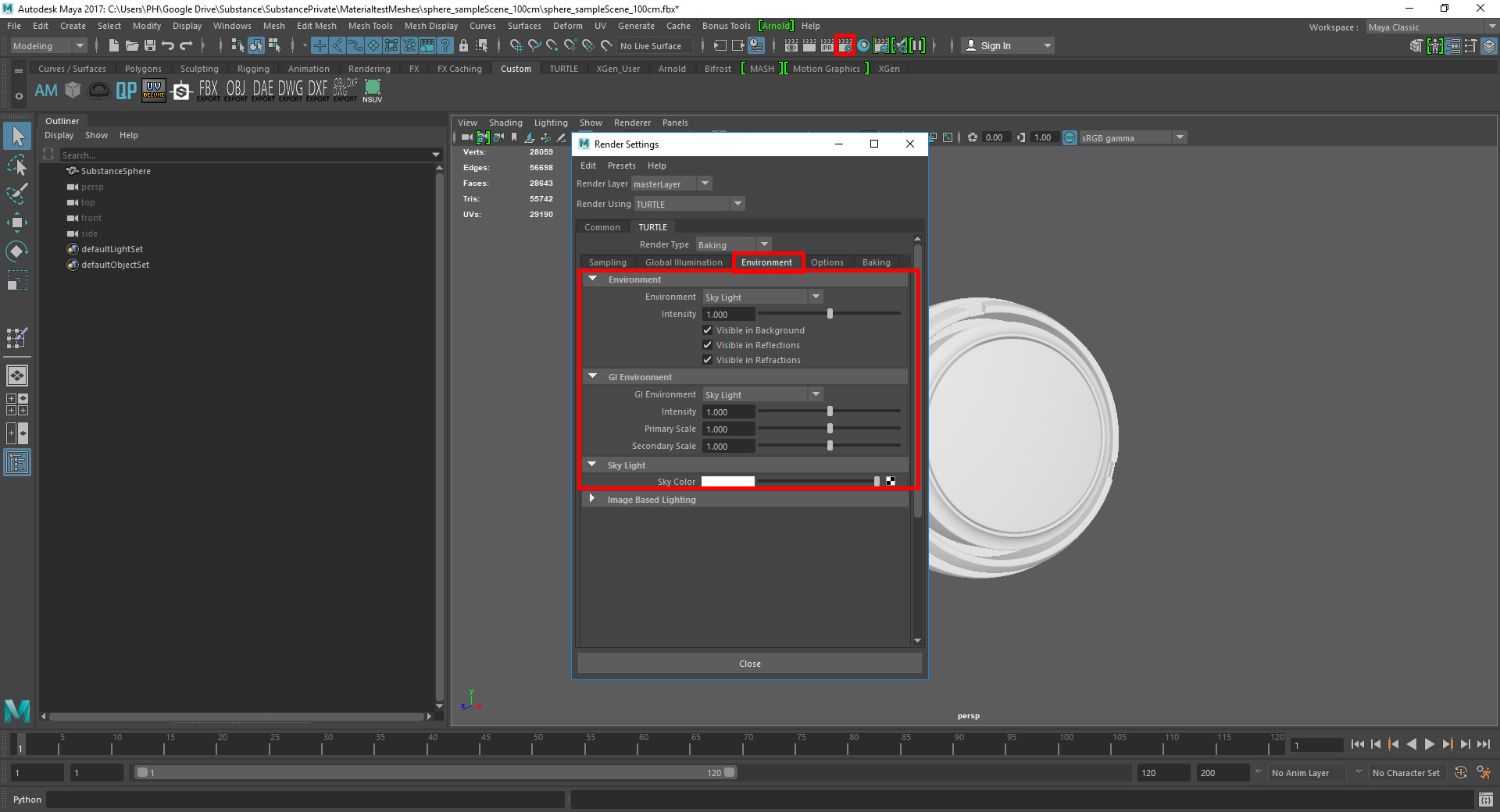Click the FBX Export shelf icon
1500x812 pixels.
coord(208,91)
